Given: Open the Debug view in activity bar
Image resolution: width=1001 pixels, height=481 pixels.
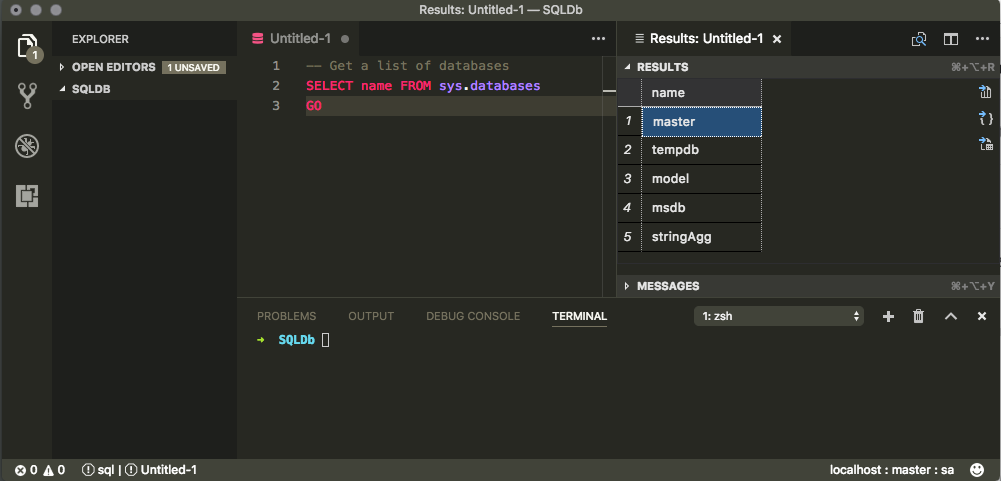Looking at the screenshot, I should click(27, 146).
